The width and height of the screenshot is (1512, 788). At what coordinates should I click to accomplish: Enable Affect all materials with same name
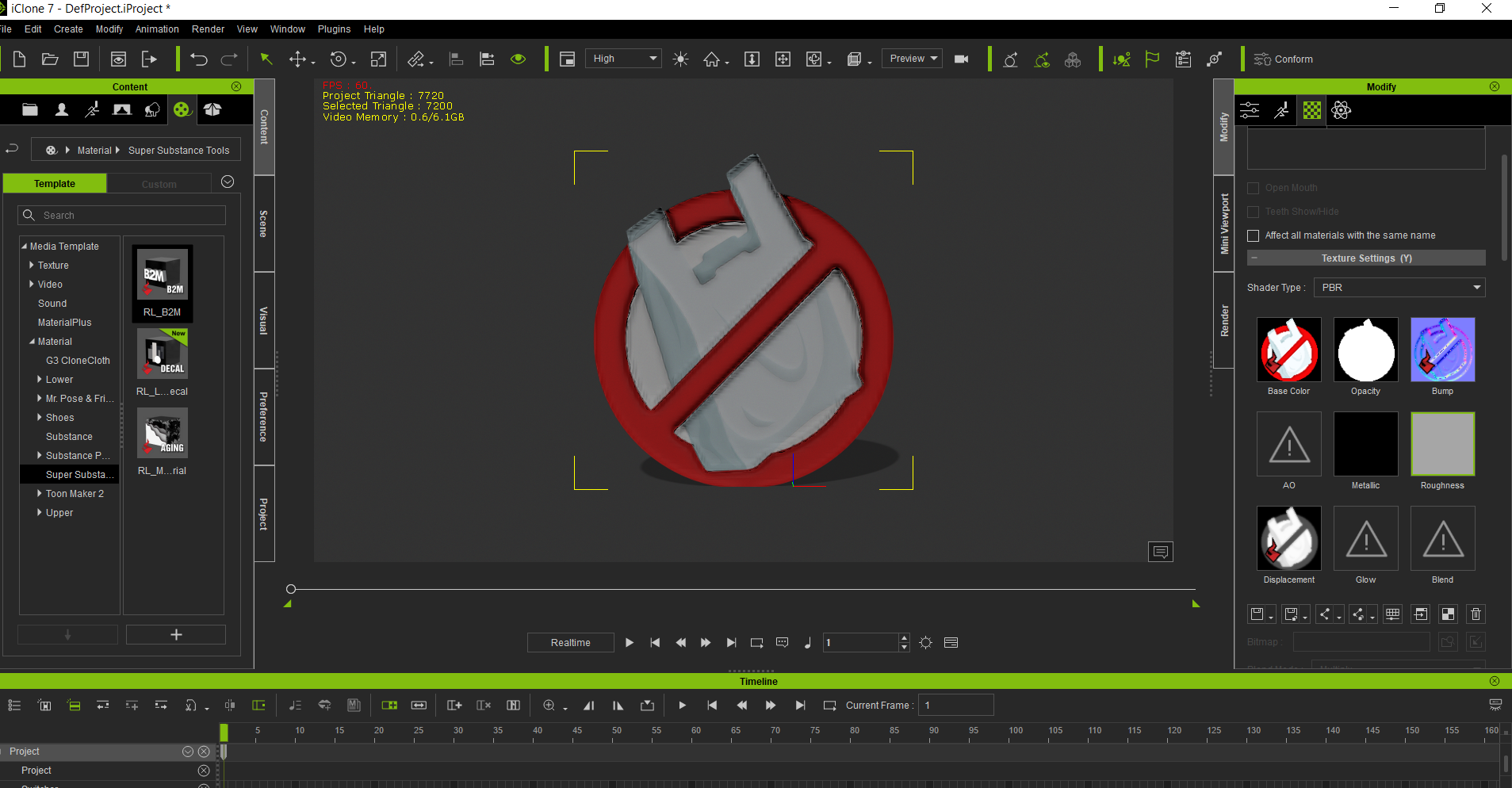pyautogui.click(x=1254, y=235)
